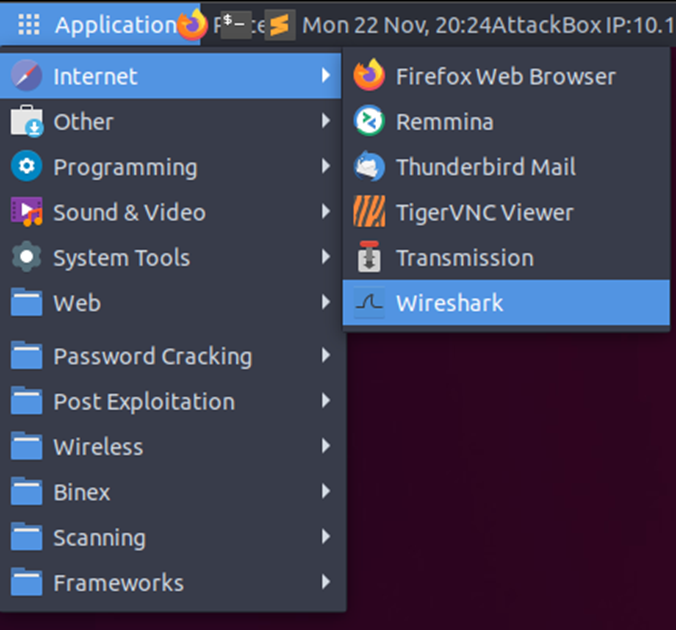Expand the Sound & Video submenu arrow
The width and height of the screenshot is (676, 630).
coord(326,211)
